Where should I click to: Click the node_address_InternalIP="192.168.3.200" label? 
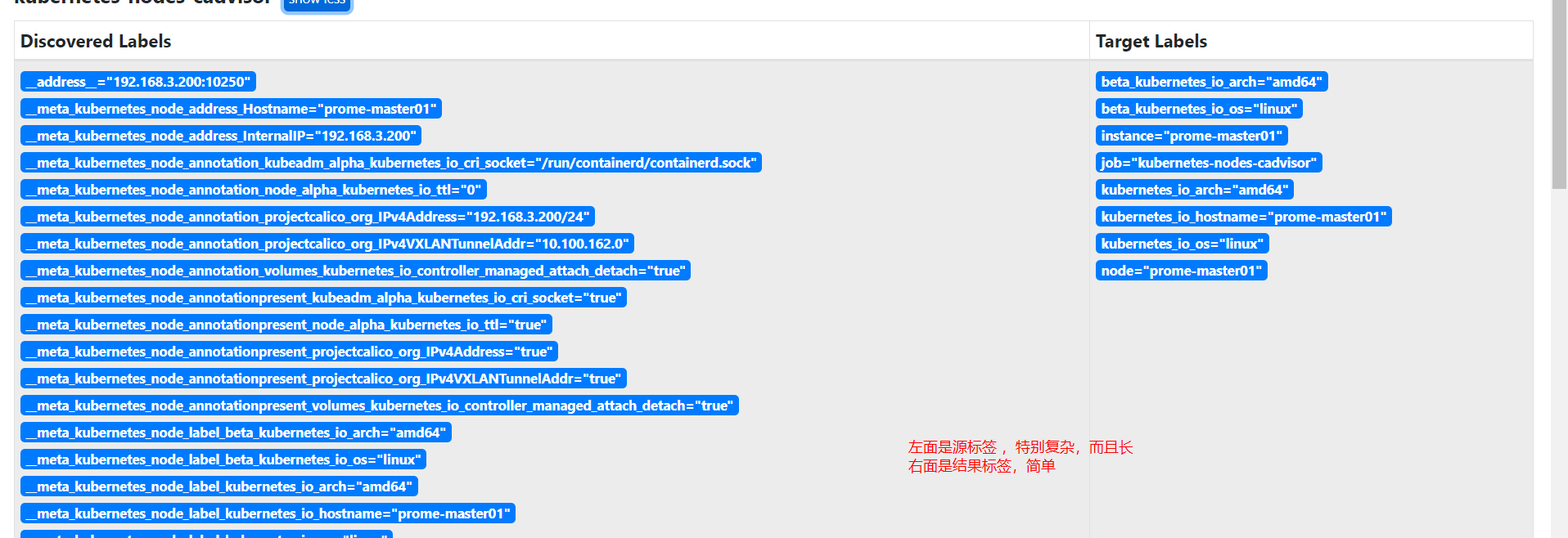tap(221, 136)
